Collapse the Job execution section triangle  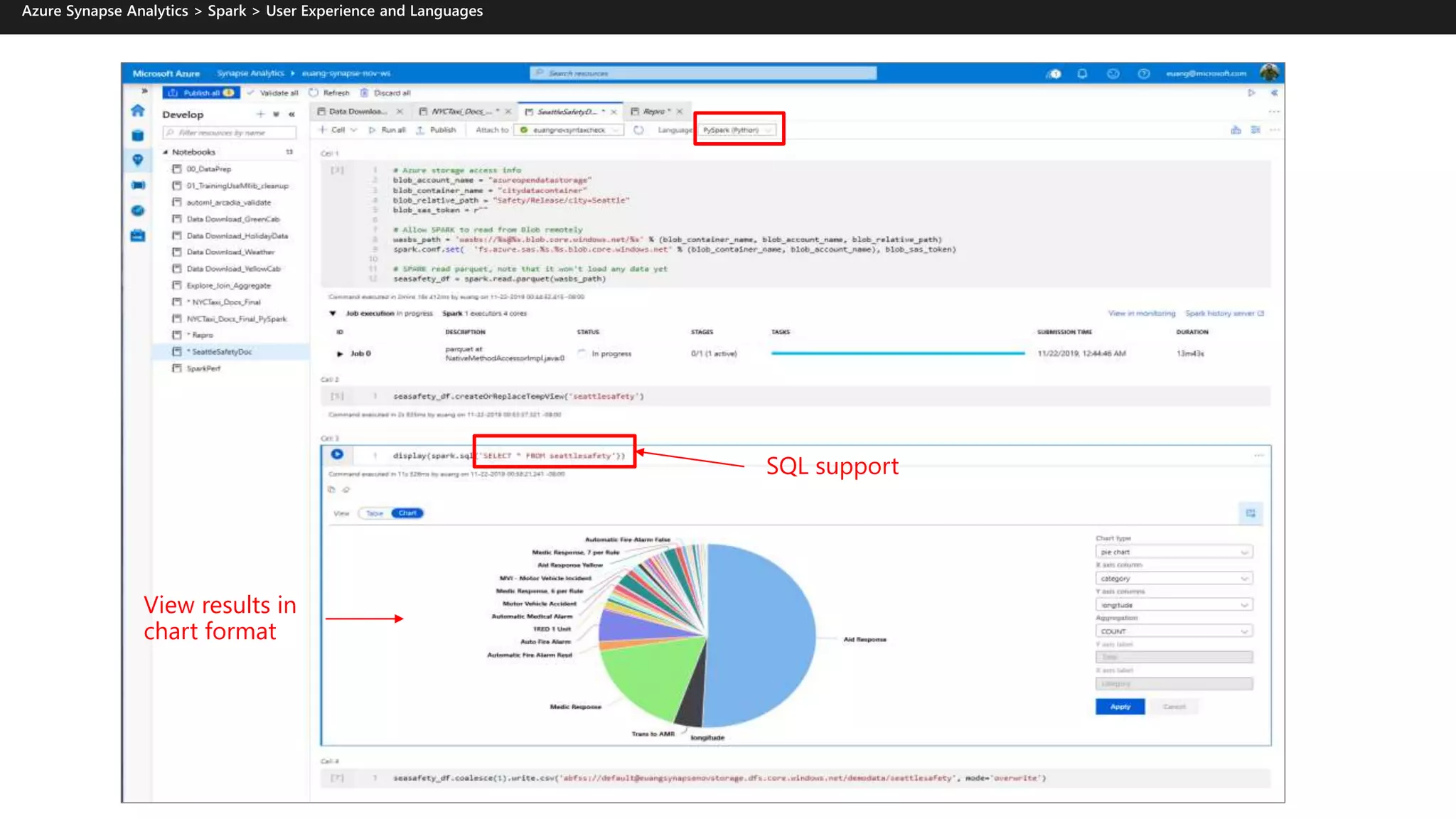pos(332,314)
